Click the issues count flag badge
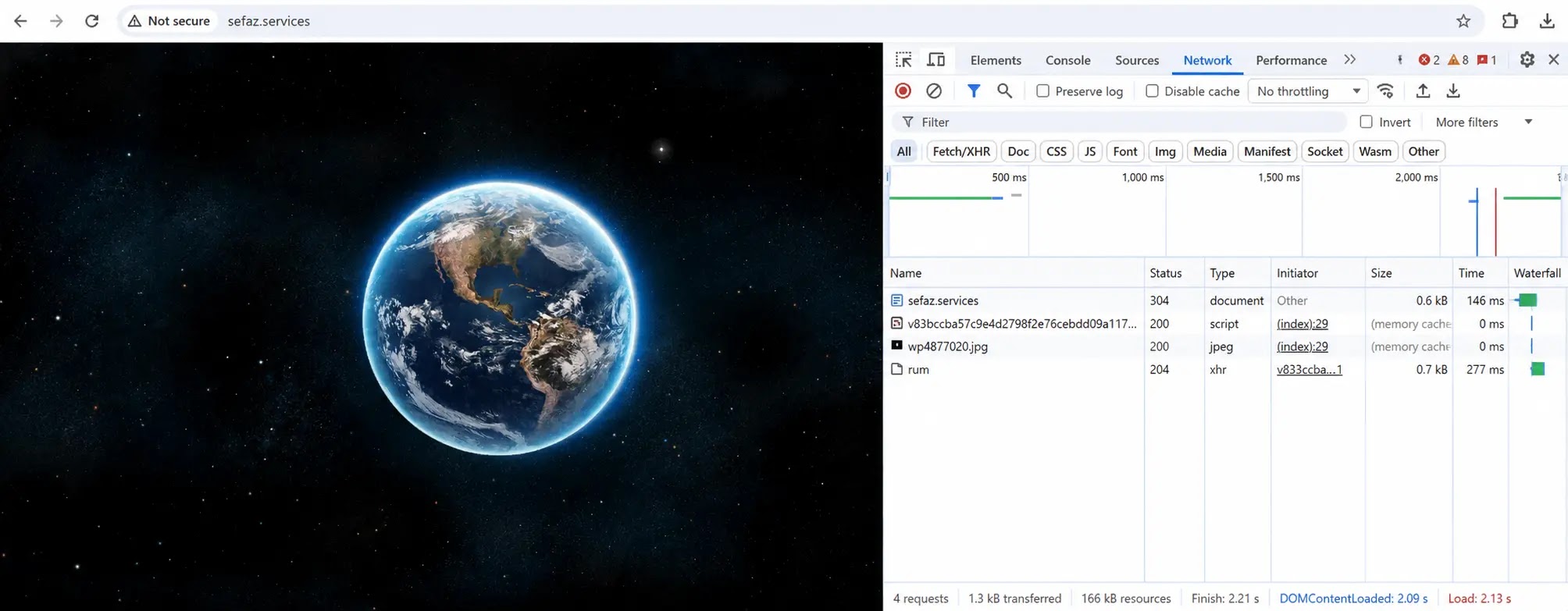This screenshot has width=1568, height=611. pos(1487,60)
